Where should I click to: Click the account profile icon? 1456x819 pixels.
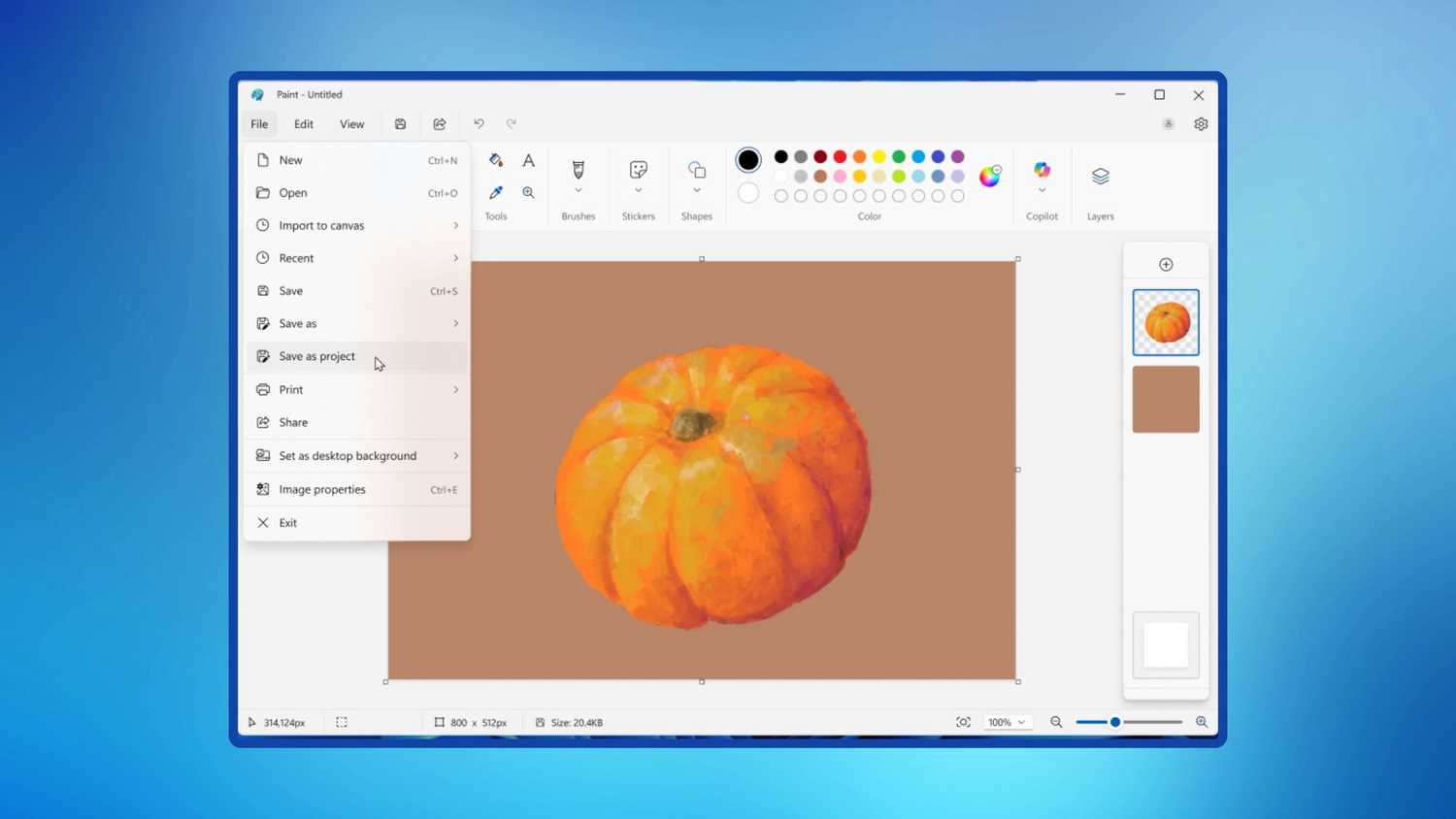tap(1169, 124)
